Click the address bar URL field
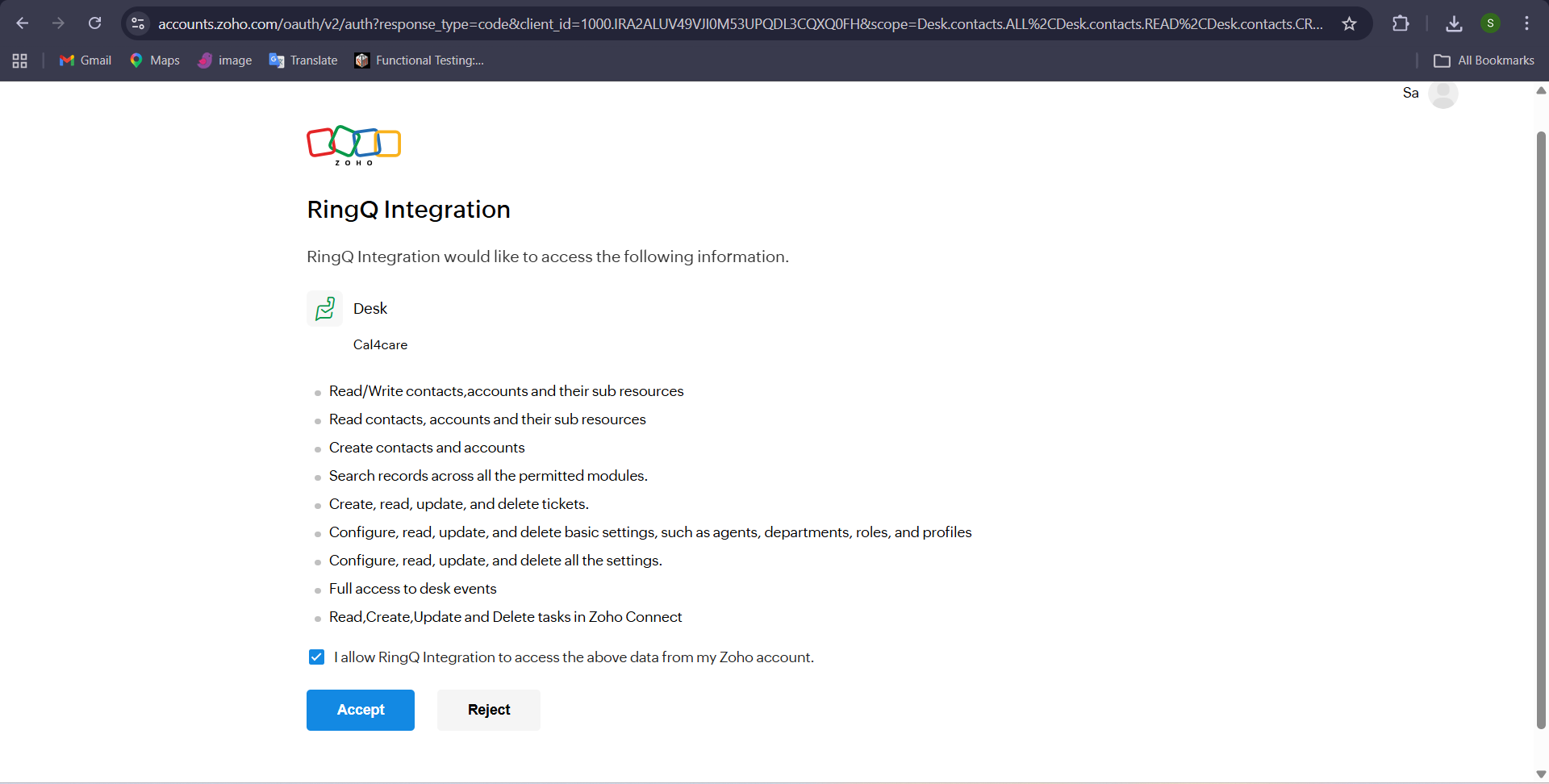 [x=740, y=23]
